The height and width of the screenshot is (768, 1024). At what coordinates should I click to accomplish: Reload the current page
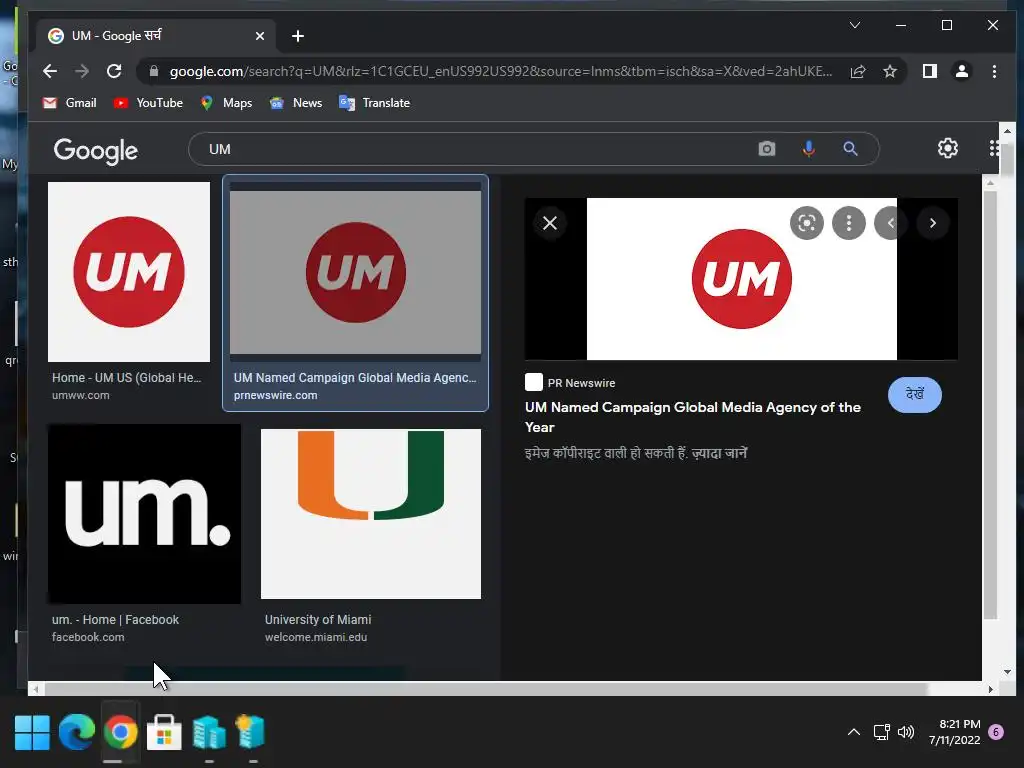coord(114,71)
